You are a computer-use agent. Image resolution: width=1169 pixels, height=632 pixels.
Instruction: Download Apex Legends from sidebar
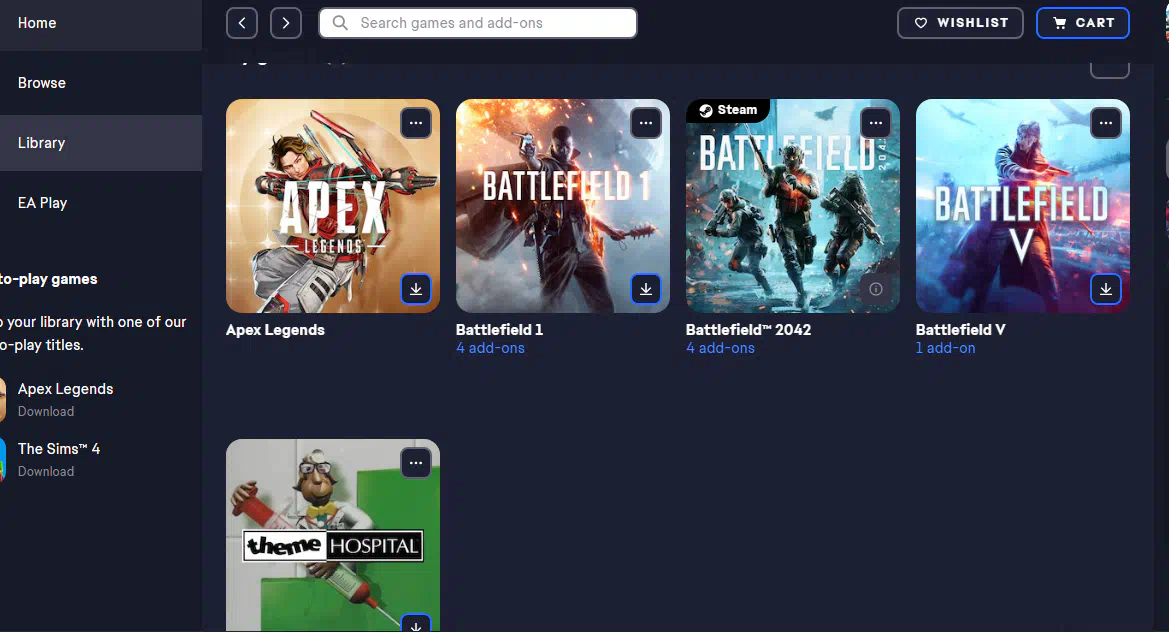(46, 411)
